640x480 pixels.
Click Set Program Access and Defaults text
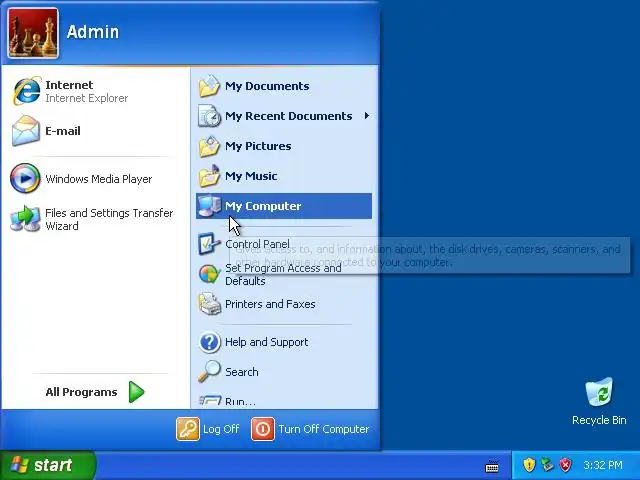point(283,274)
